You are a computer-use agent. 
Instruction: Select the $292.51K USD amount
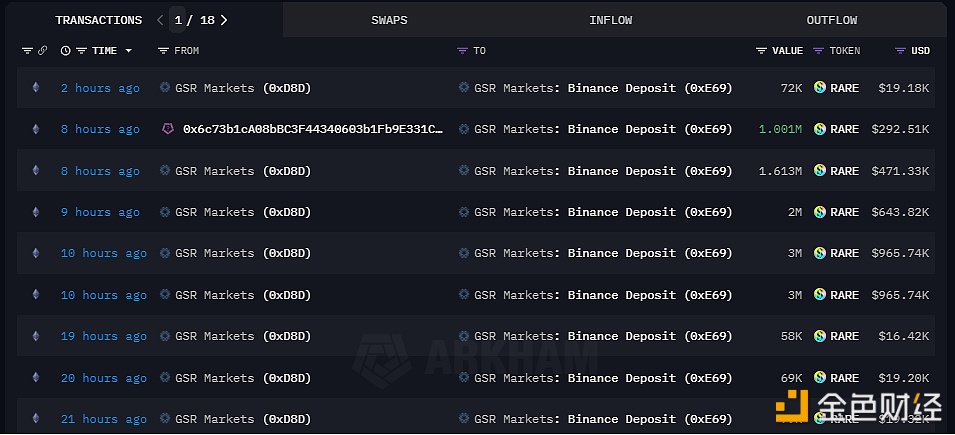tap(900, 129)
